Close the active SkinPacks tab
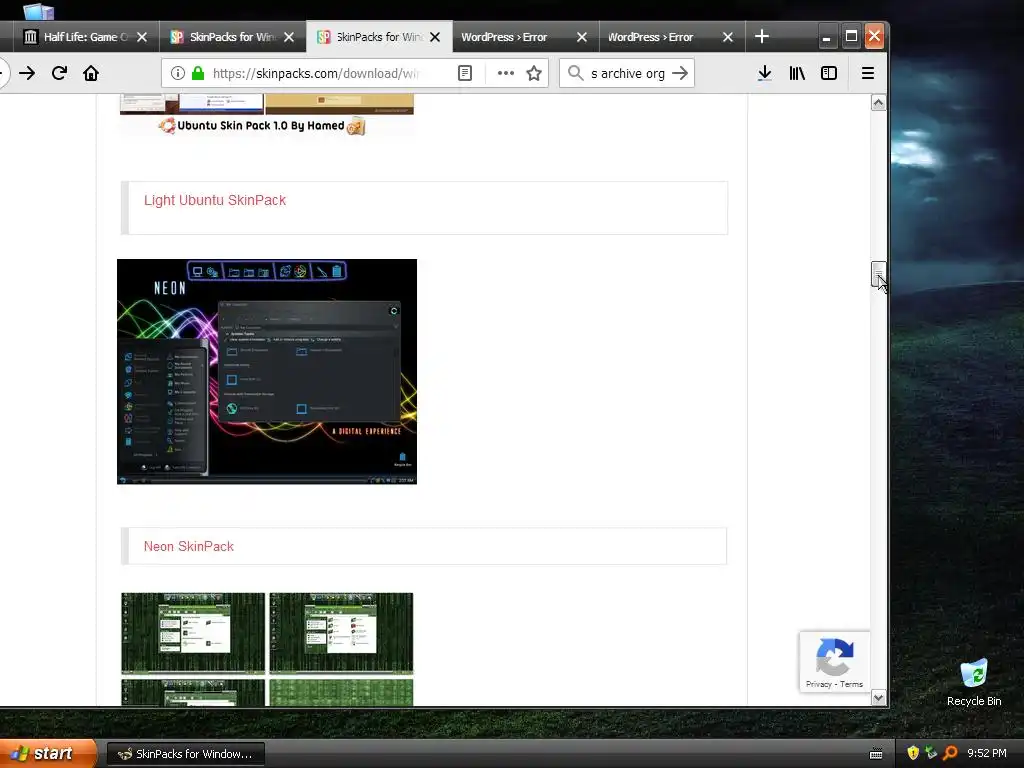1024x768 pixels. click(x=435, y=37)
